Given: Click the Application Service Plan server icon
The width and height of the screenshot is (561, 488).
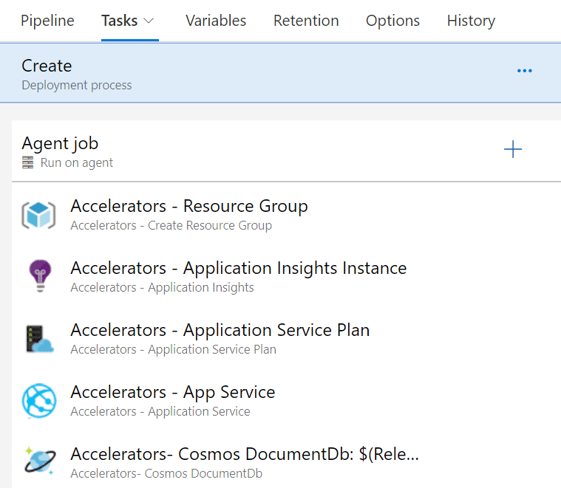Looking at the screenshot, I should click(39, 338).
